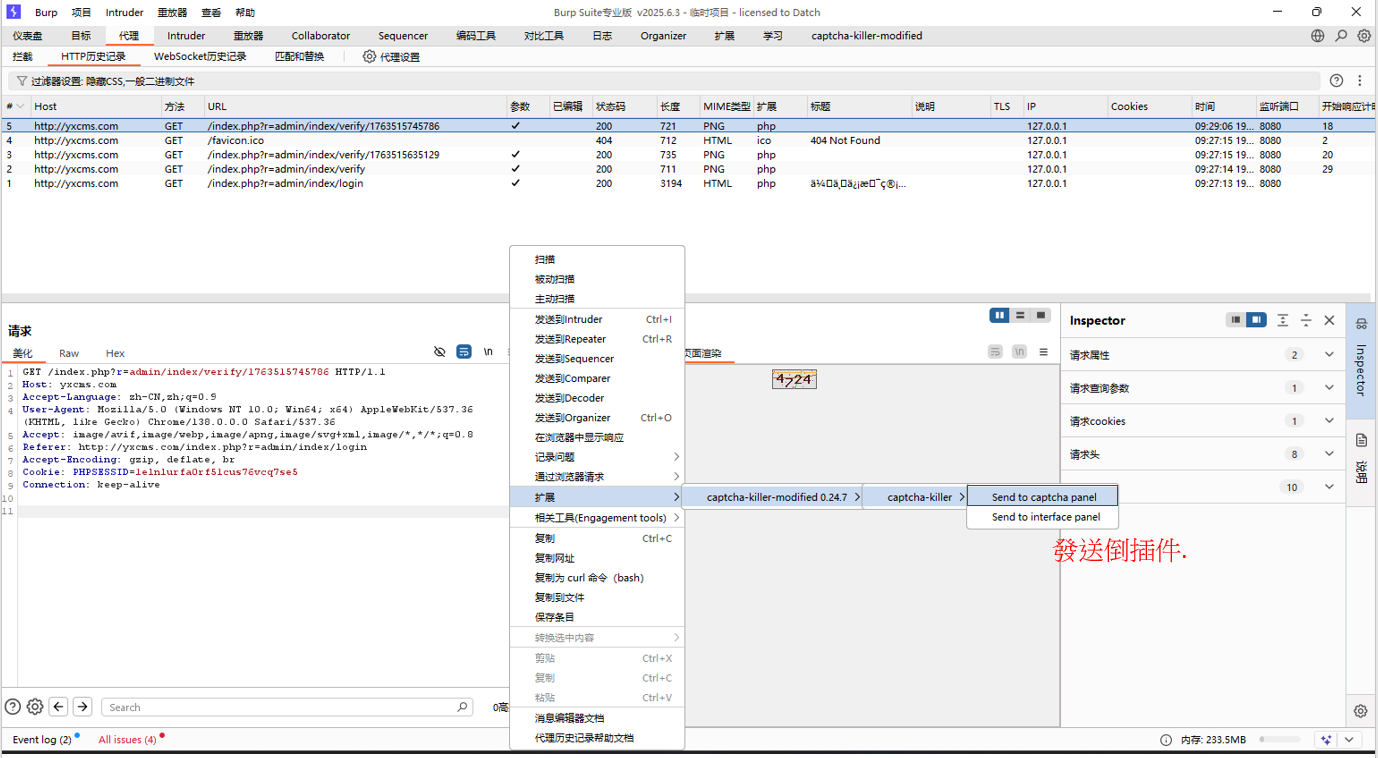Open the history table three-dot menu

[x=1360, y=81]
